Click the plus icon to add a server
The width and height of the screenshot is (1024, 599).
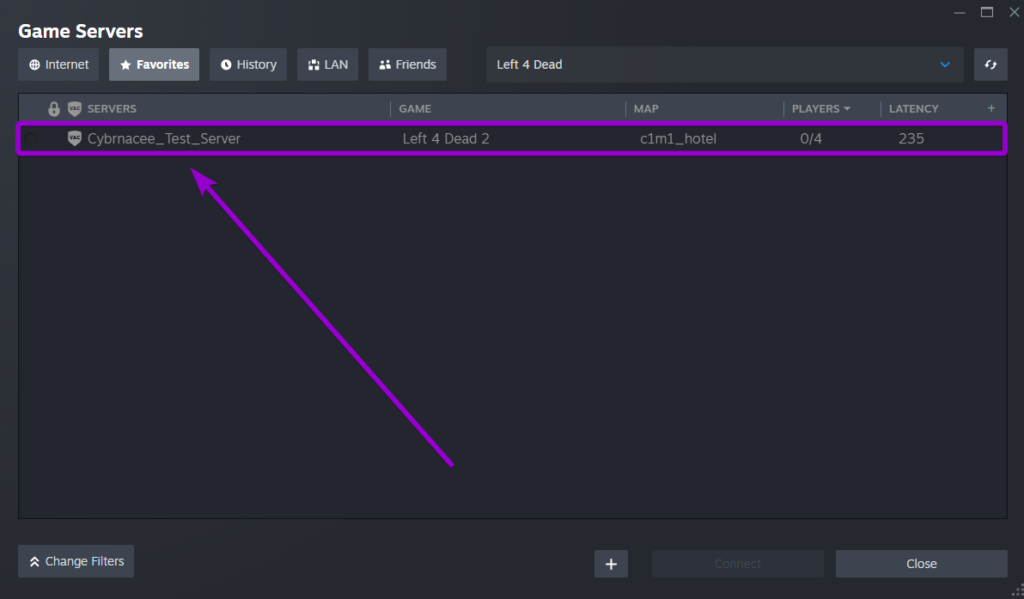[610, 563]
